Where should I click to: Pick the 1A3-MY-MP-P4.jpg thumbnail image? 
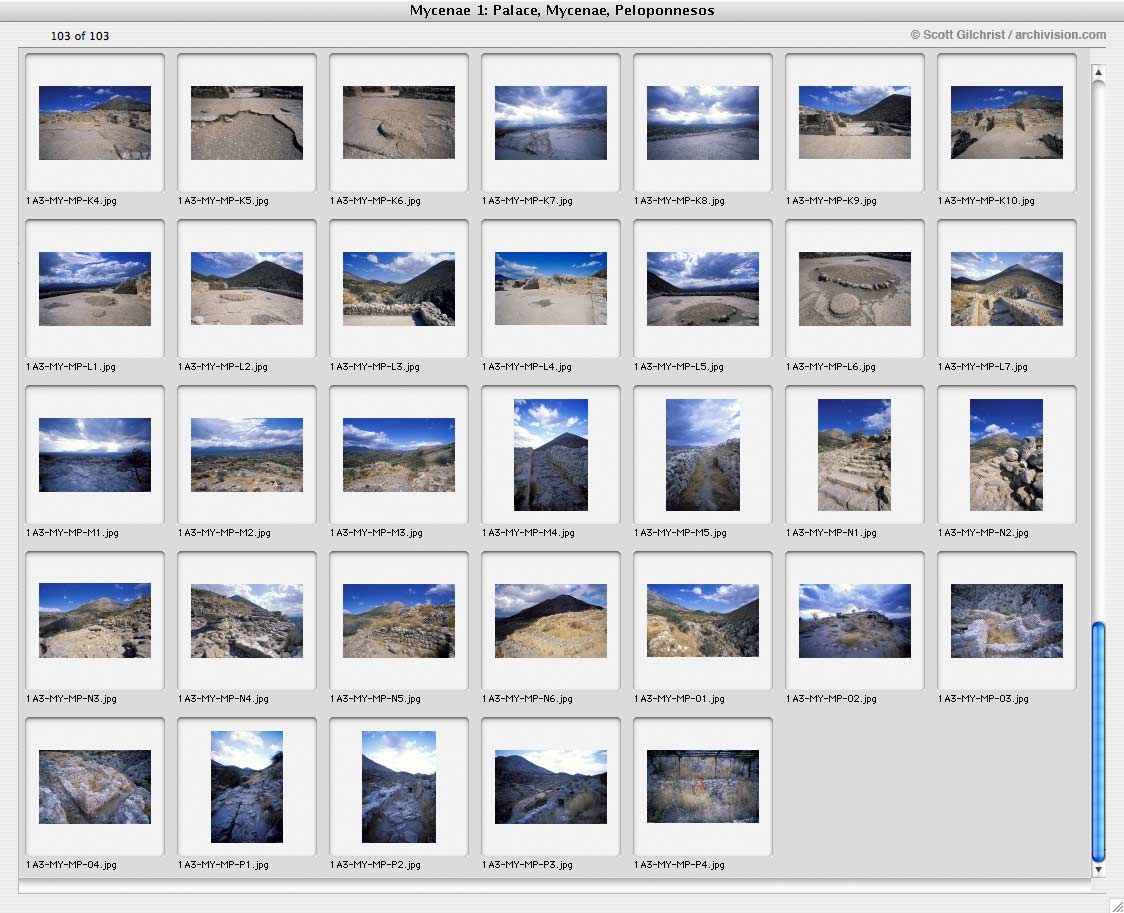tap(702, 787)
